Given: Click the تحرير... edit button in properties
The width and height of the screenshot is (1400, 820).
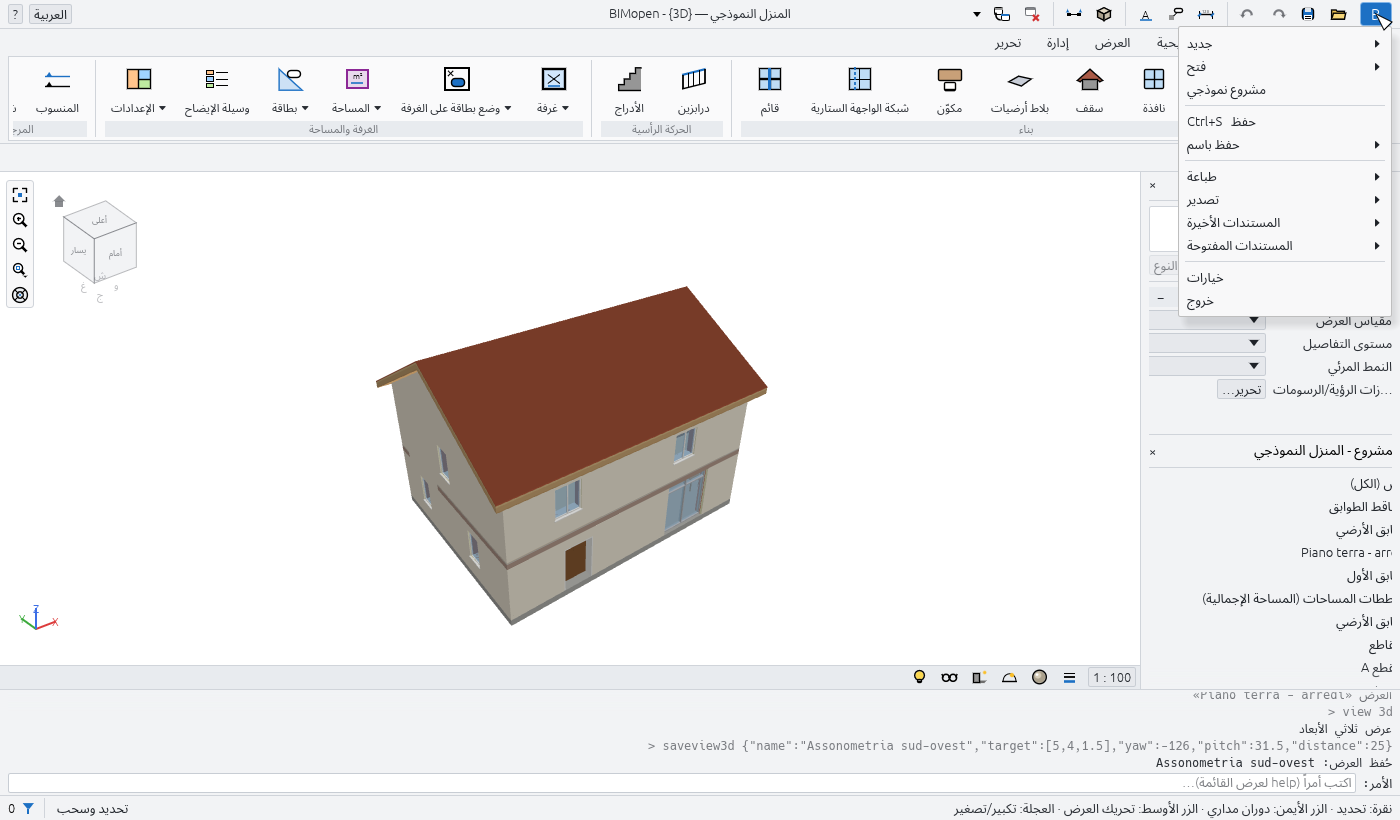Looking at the screenshot, I should click(x=1241, y=390).
